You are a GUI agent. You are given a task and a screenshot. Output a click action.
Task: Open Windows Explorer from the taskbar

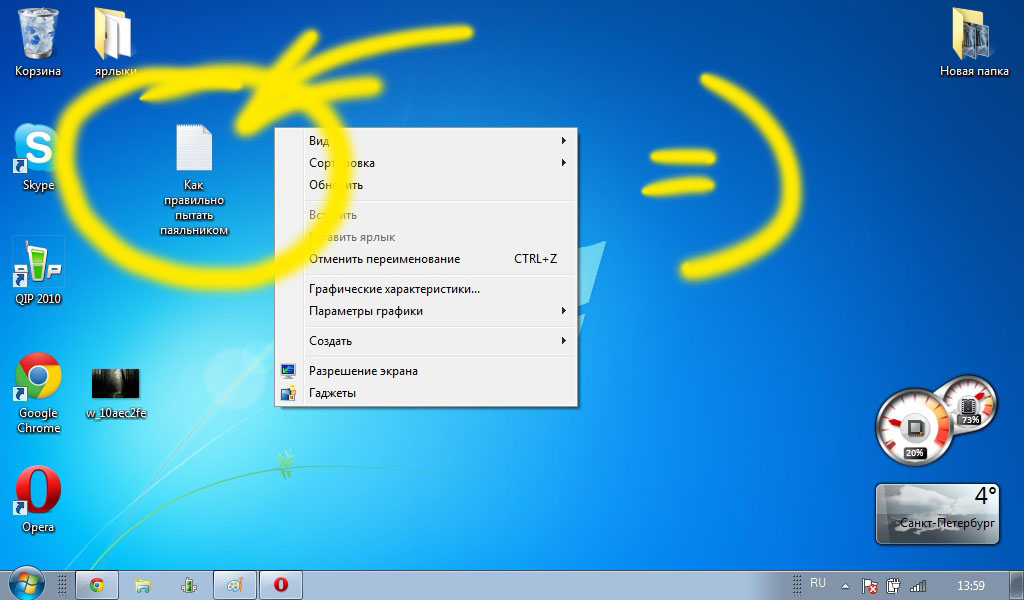(x=143, y=585)
